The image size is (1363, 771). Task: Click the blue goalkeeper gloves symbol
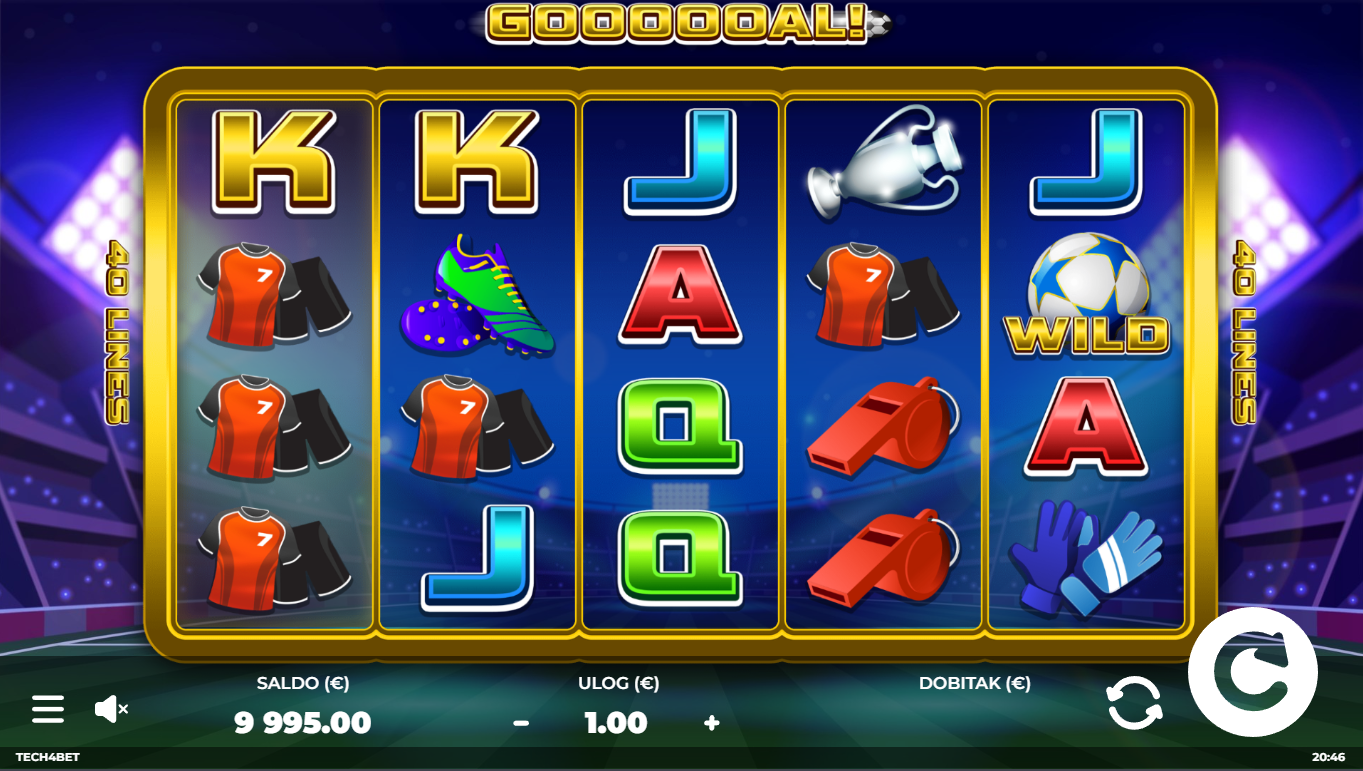tap(1086, 557)
